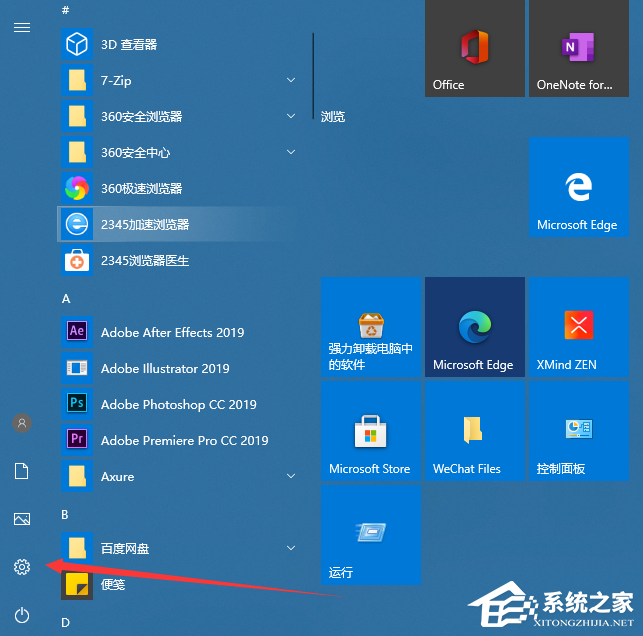Expand the 7-Zip folder chevron

291,80
